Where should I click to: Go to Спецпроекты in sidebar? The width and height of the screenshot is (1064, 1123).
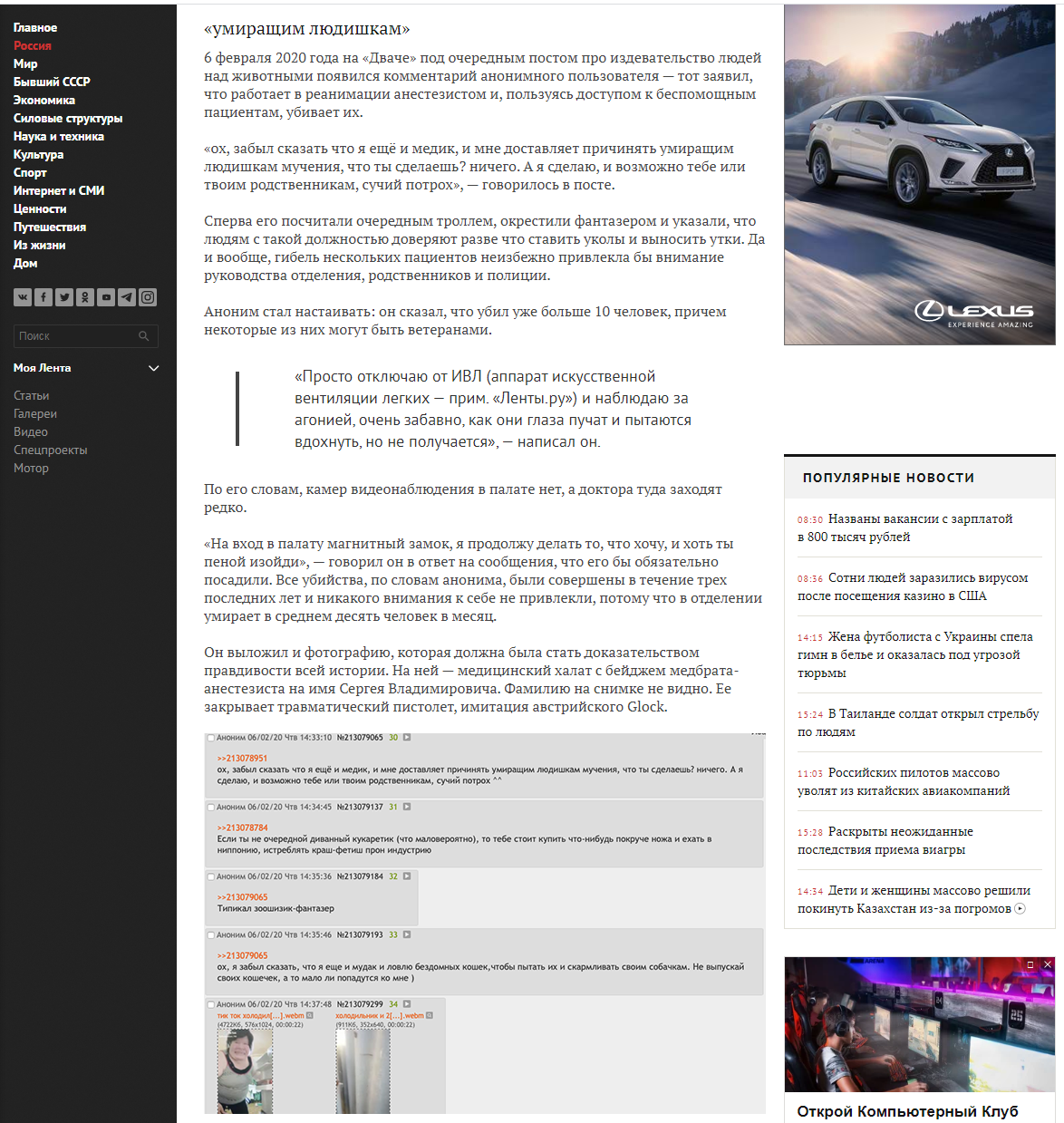coord(51,450)
